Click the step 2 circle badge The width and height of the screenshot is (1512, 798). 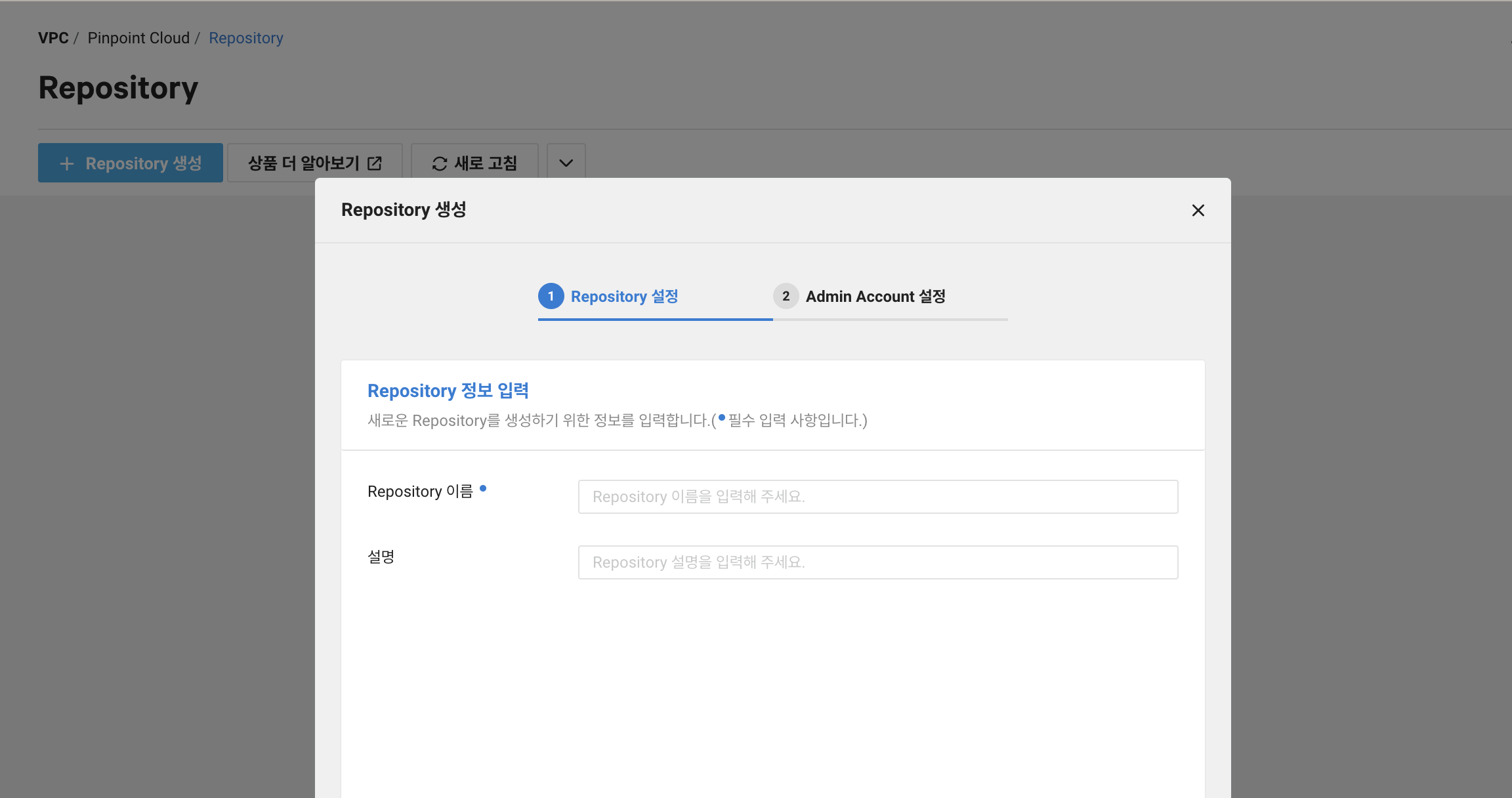tap(786, 296)
